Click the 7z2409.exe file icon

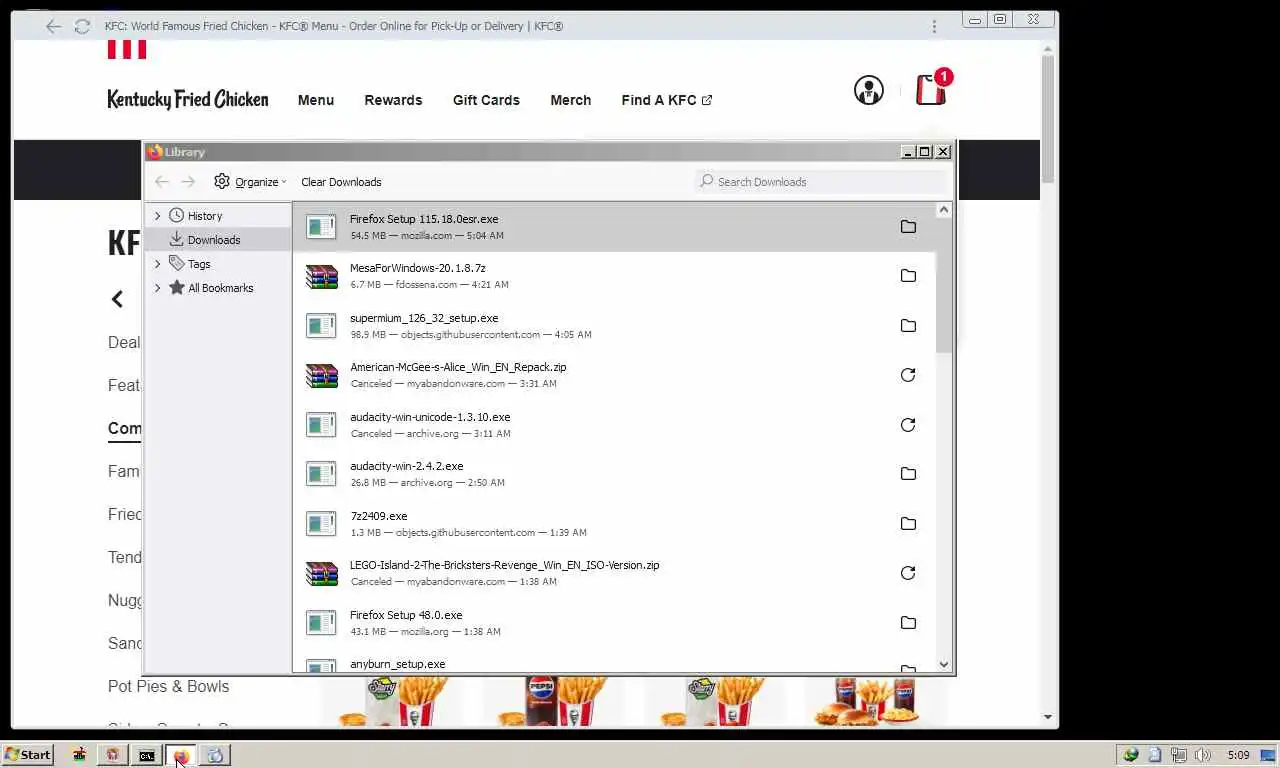(x=321, y=524)
